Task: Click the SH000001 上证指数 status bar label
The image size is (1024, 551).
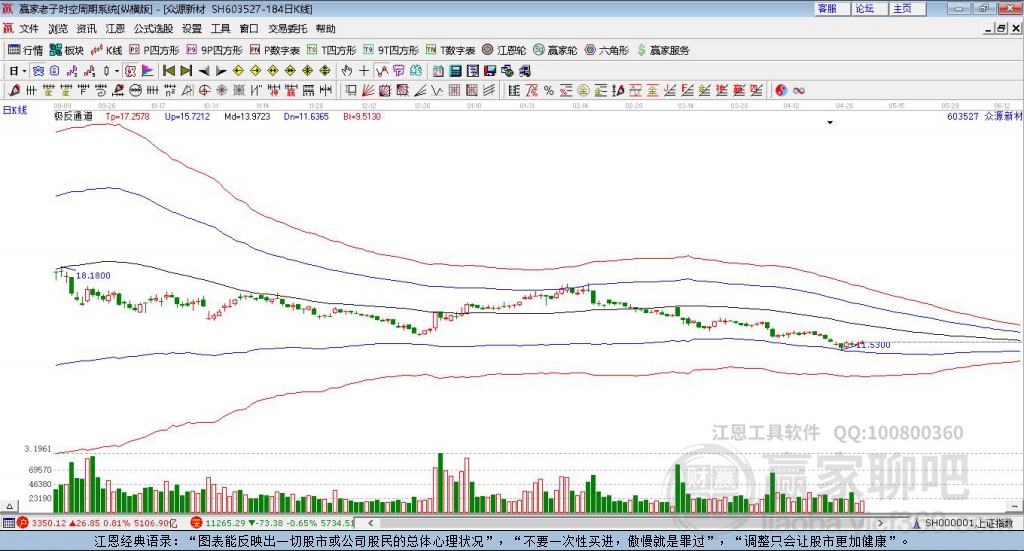Action: click(967, 523)
